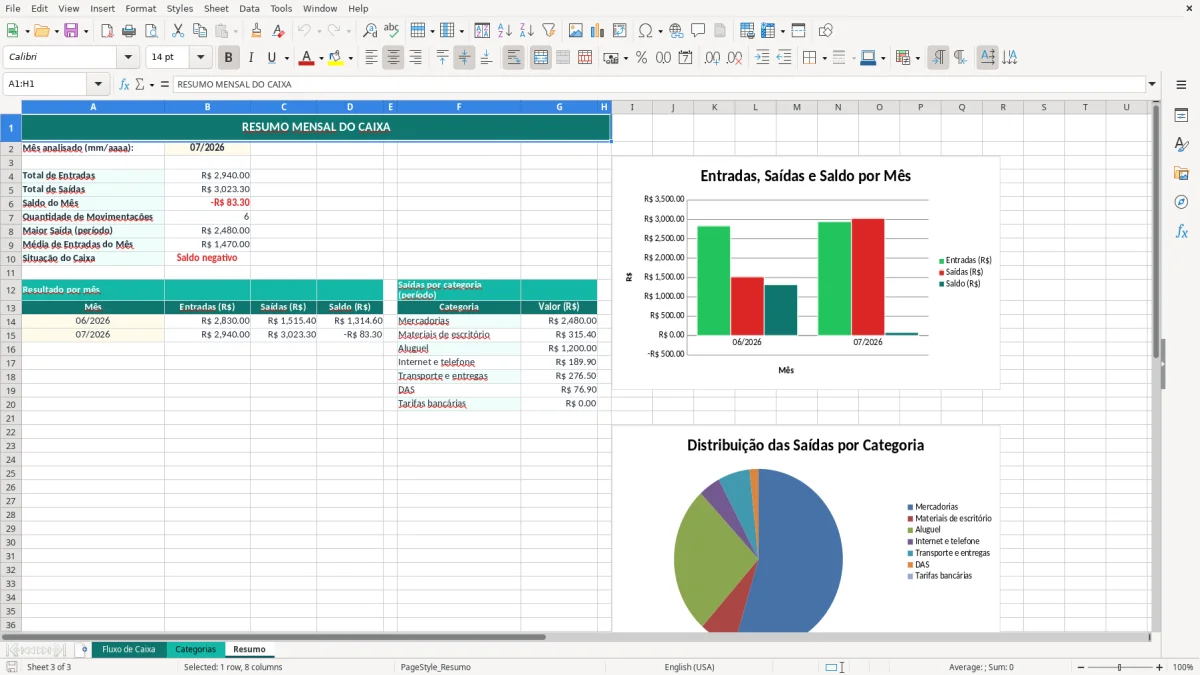Switch to the Categorias sheet tab

pos(196,649)
